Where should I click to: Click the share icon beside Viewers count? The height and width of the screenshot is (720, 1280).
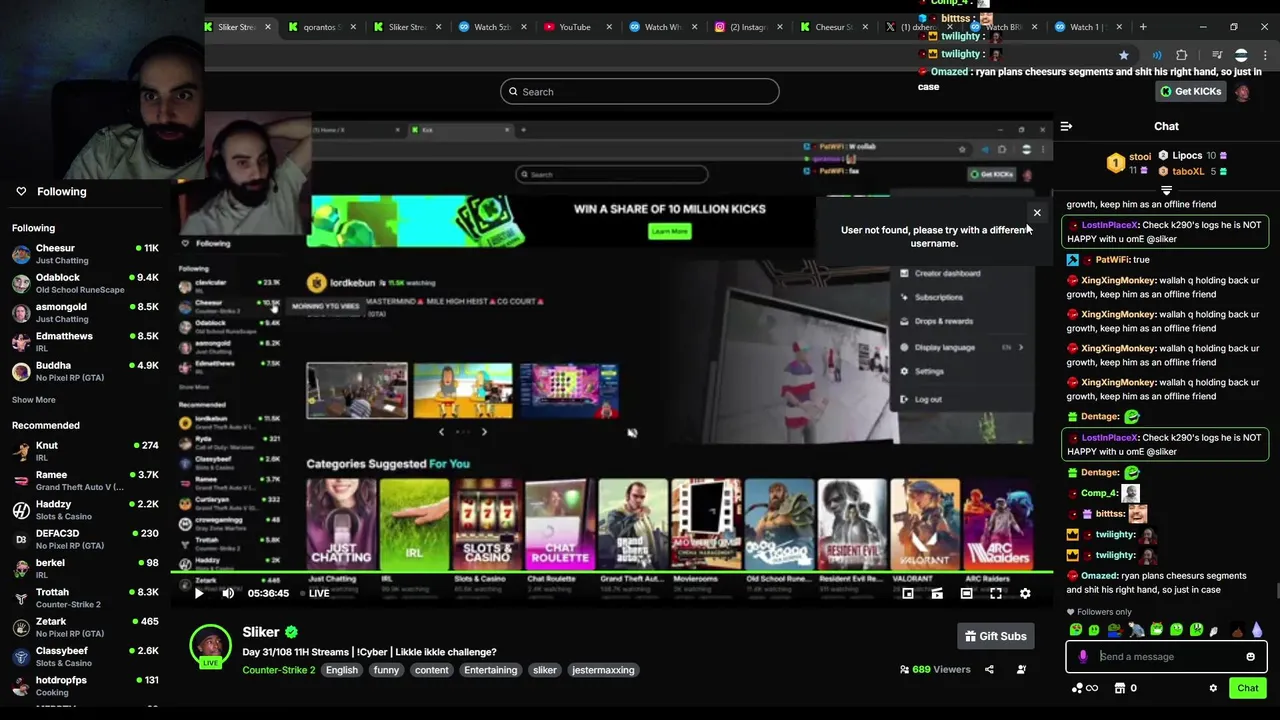989,670
